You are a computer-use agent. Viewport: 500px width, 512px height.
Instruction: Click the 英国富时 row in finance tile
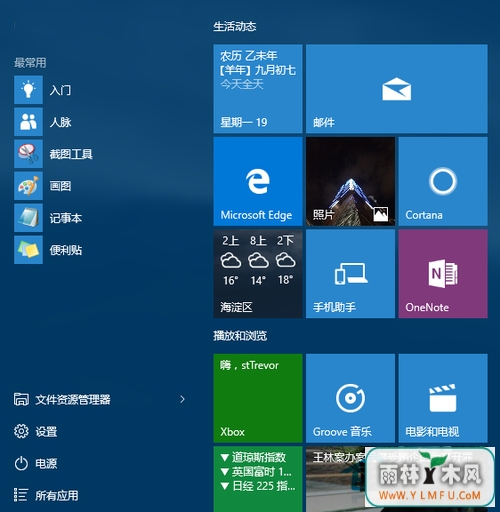point(256,472)
